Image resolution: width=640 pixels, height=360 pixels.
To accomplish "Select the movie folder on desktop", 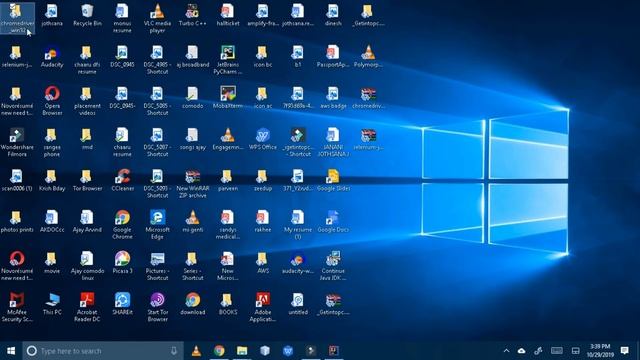I will [x=52, y=263].
